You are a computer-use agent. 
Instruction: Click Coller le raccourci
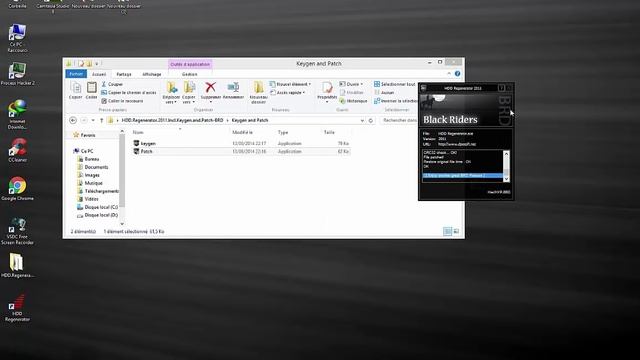pyautogui.click(x=122, y=101)
